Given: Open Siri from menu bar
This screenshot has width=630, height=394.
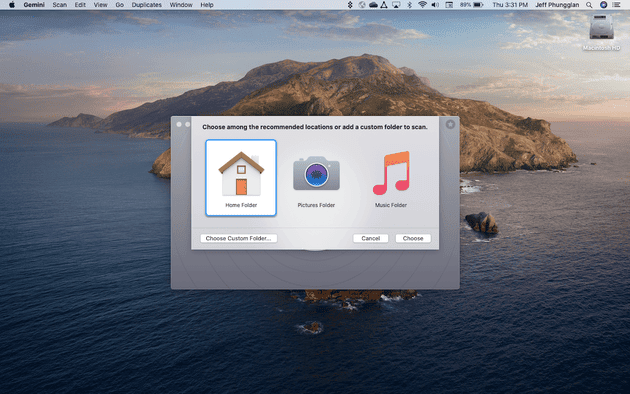Looking at the screenshot, I should [603, 5].
